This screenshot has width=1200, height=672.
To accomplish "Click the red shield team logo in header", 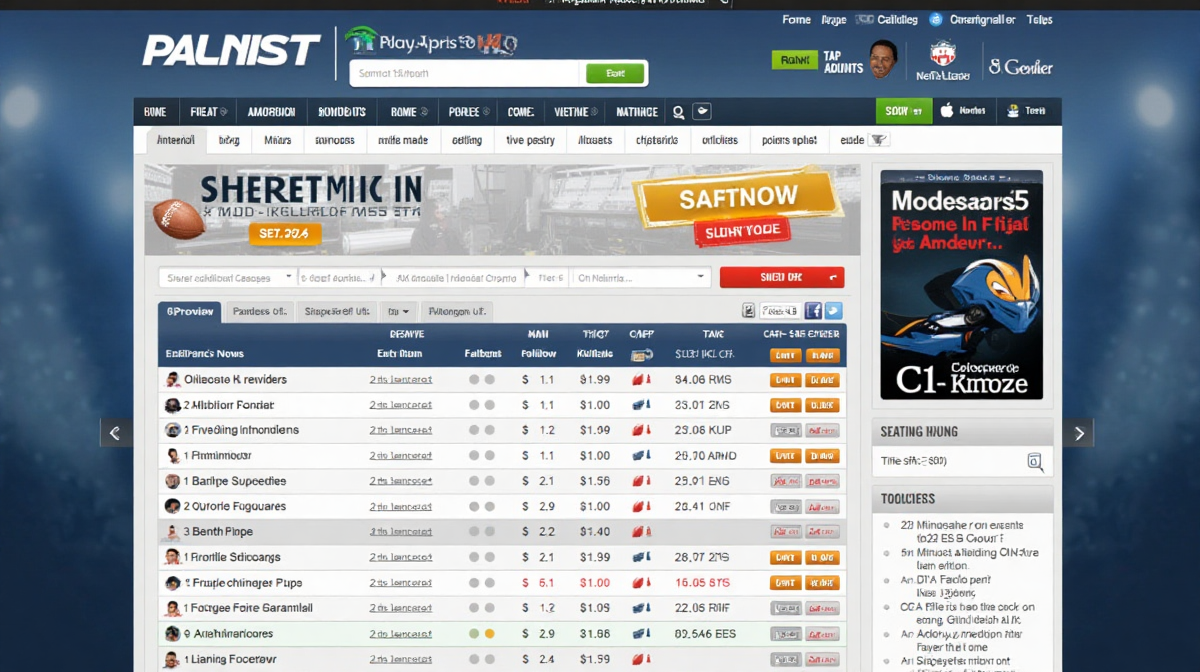I will tap(942, 54).
